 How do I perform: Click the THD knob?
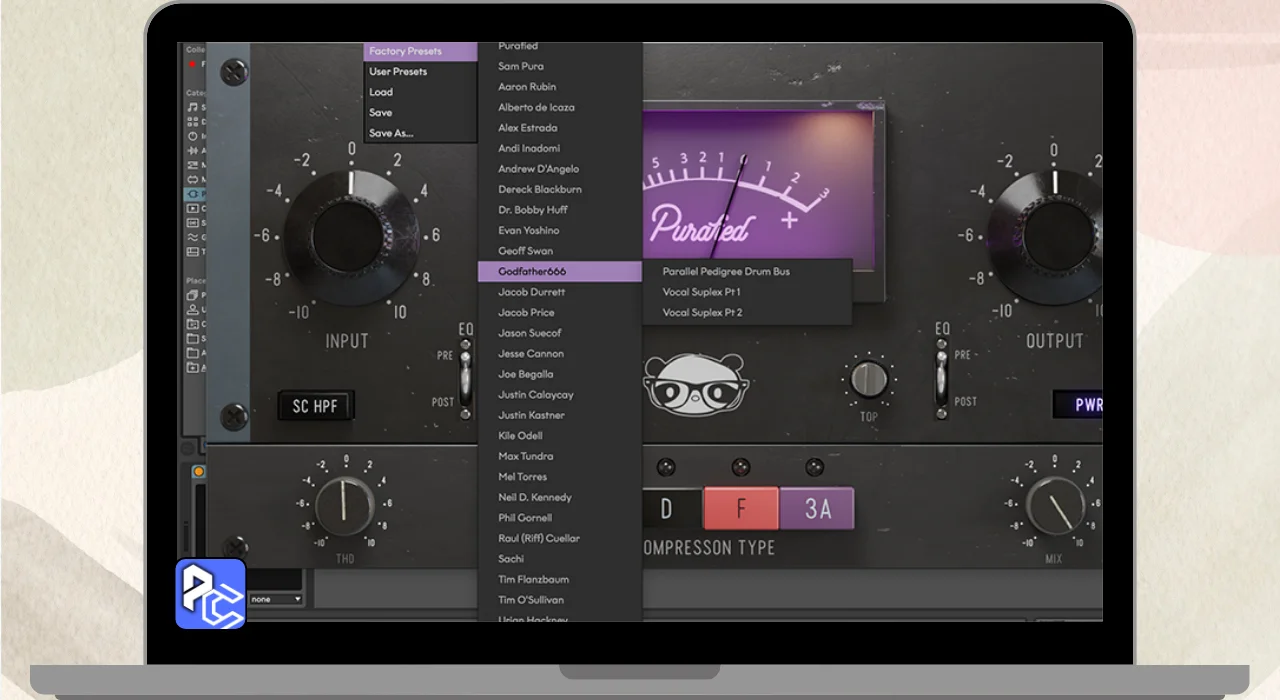tap(344, 506)
